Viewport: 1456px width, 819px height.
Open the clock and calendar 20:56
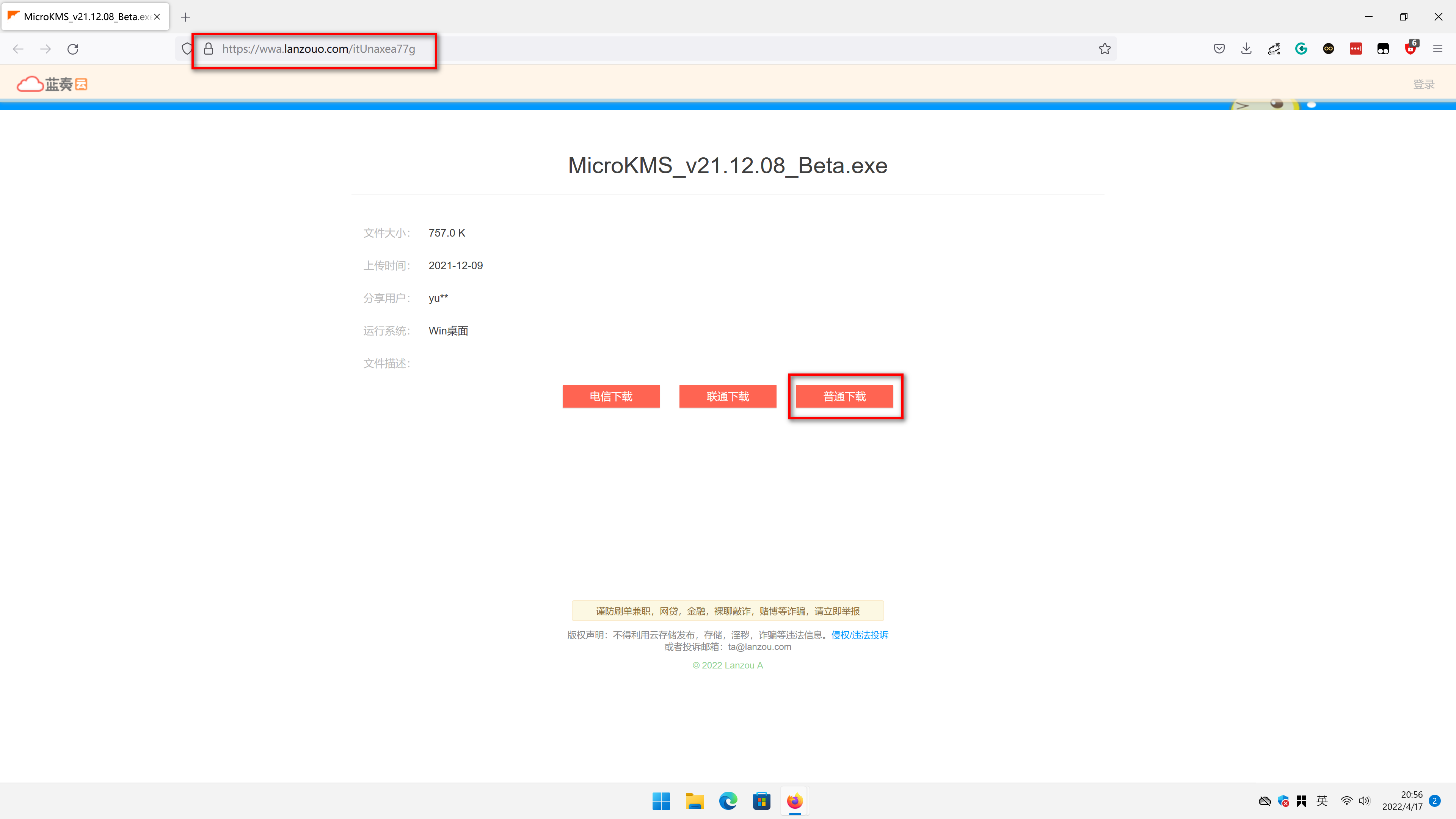click(x=1402, y=801)
